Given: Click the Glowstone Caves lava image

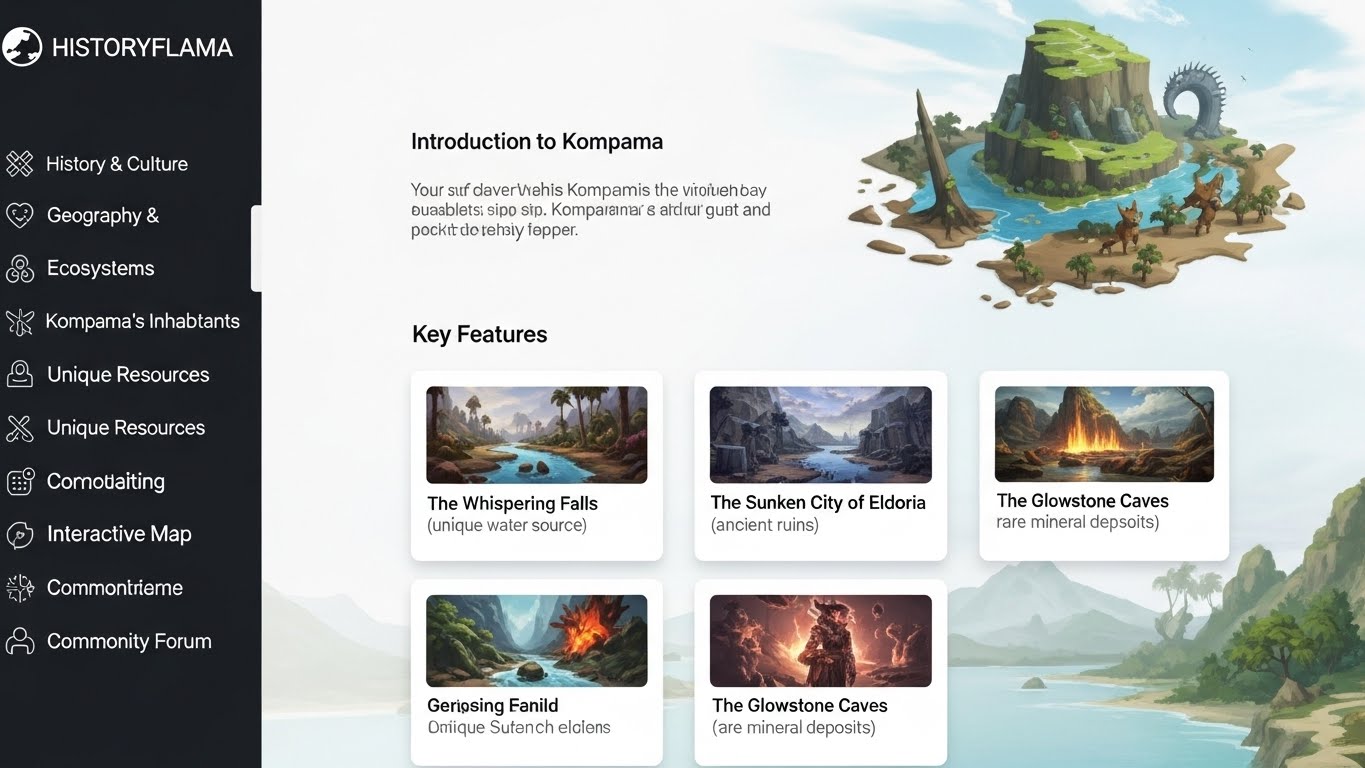Looking at the screenshot, I should pos(1104,434).
